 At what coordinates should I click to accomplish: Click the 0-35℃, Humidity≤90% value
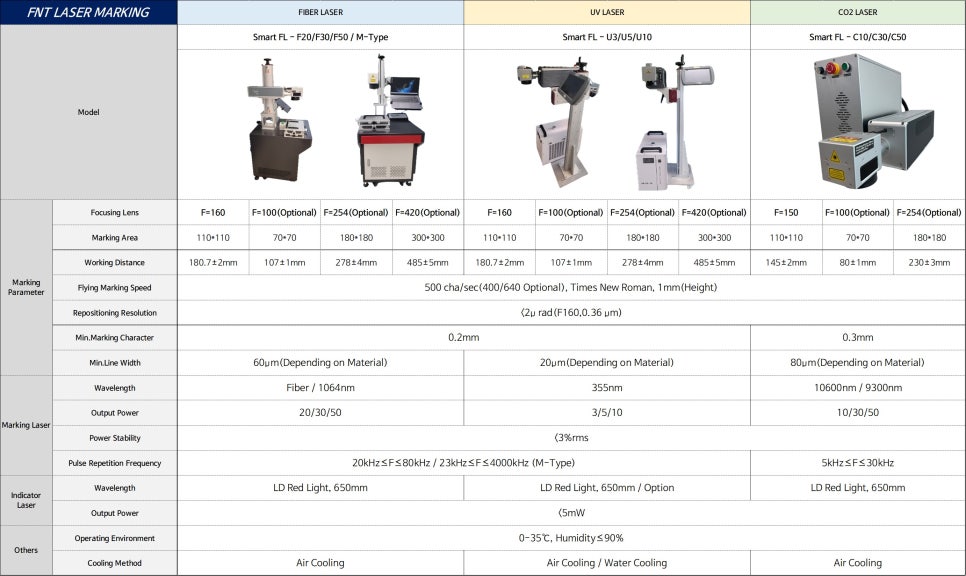(571, 538)
